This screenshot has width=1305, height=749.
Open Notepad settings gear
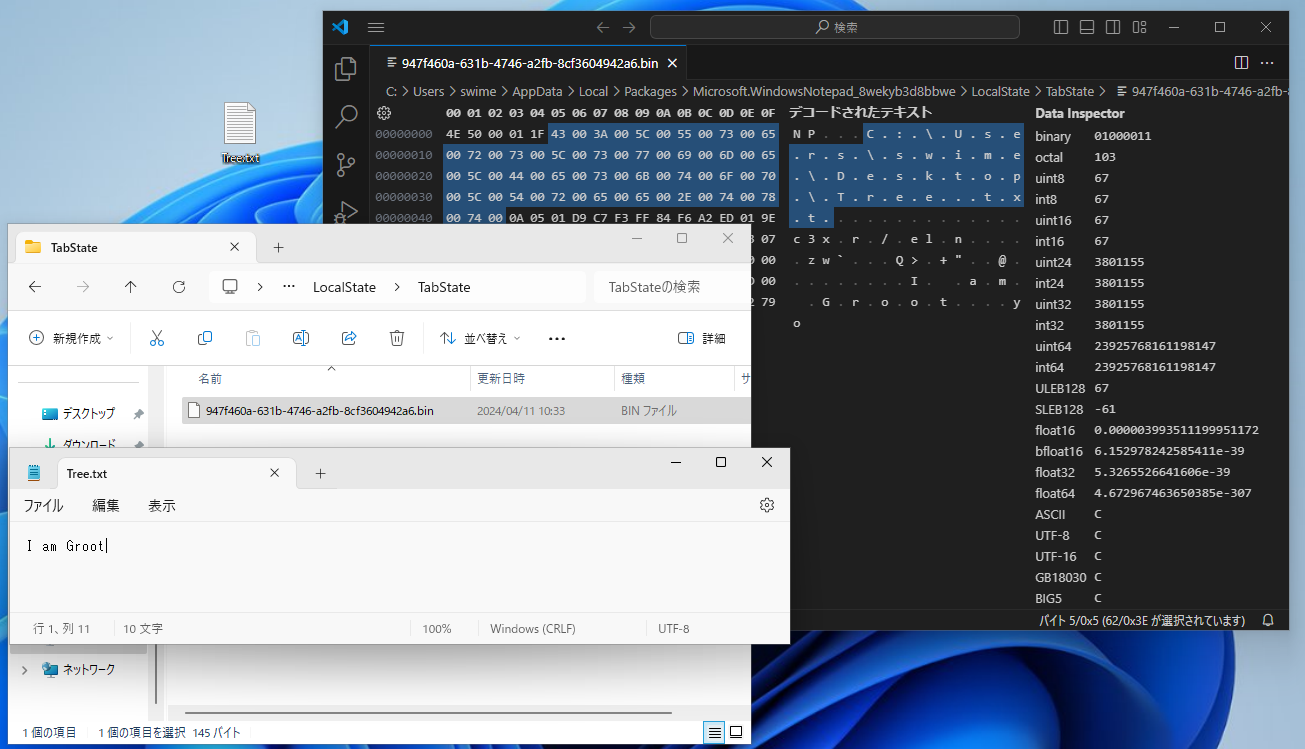[767, 505]
